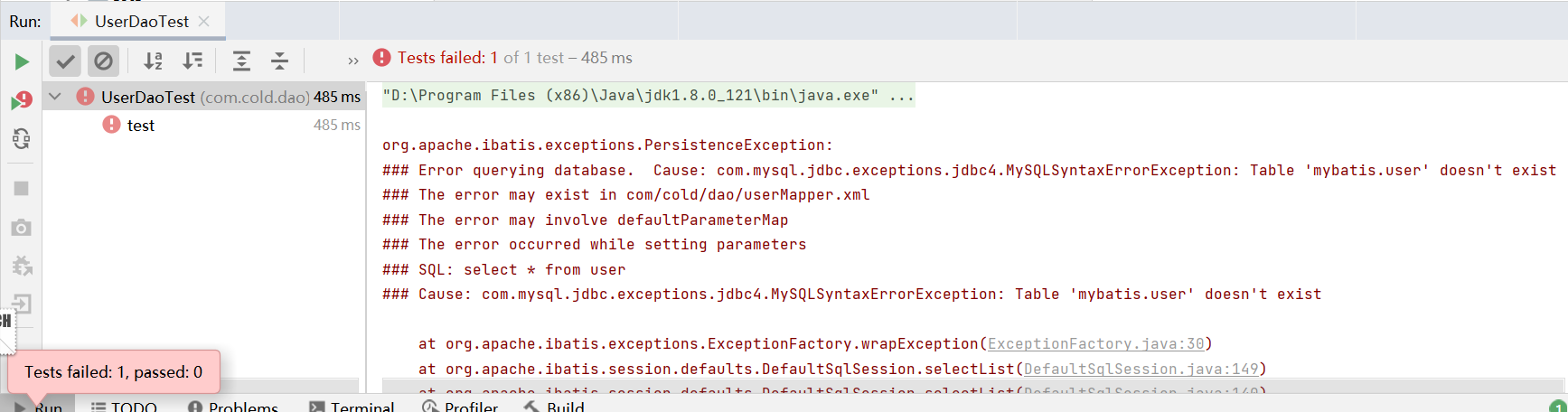Close the UserDaoTest run tab
The image size is (1568, 412).
pos(204,21)
